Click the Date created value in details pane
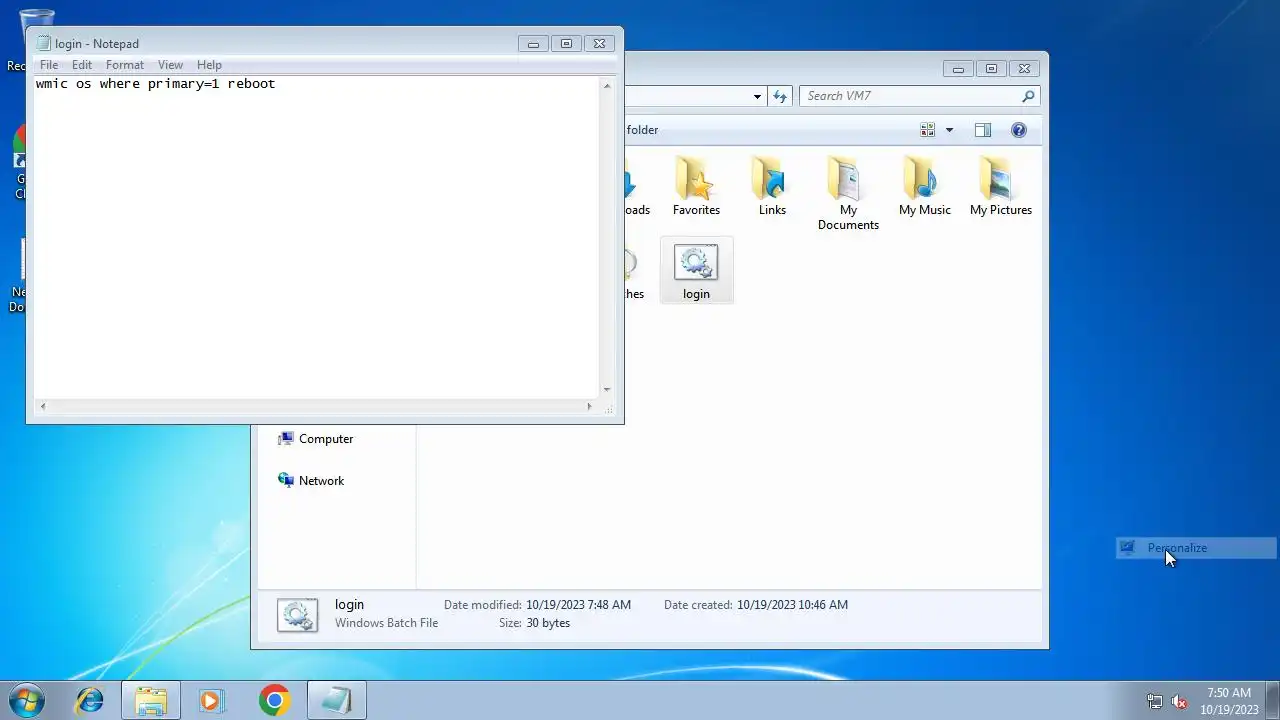The image size is (1280, 720). pyautogui.click(x=792, y=605)
